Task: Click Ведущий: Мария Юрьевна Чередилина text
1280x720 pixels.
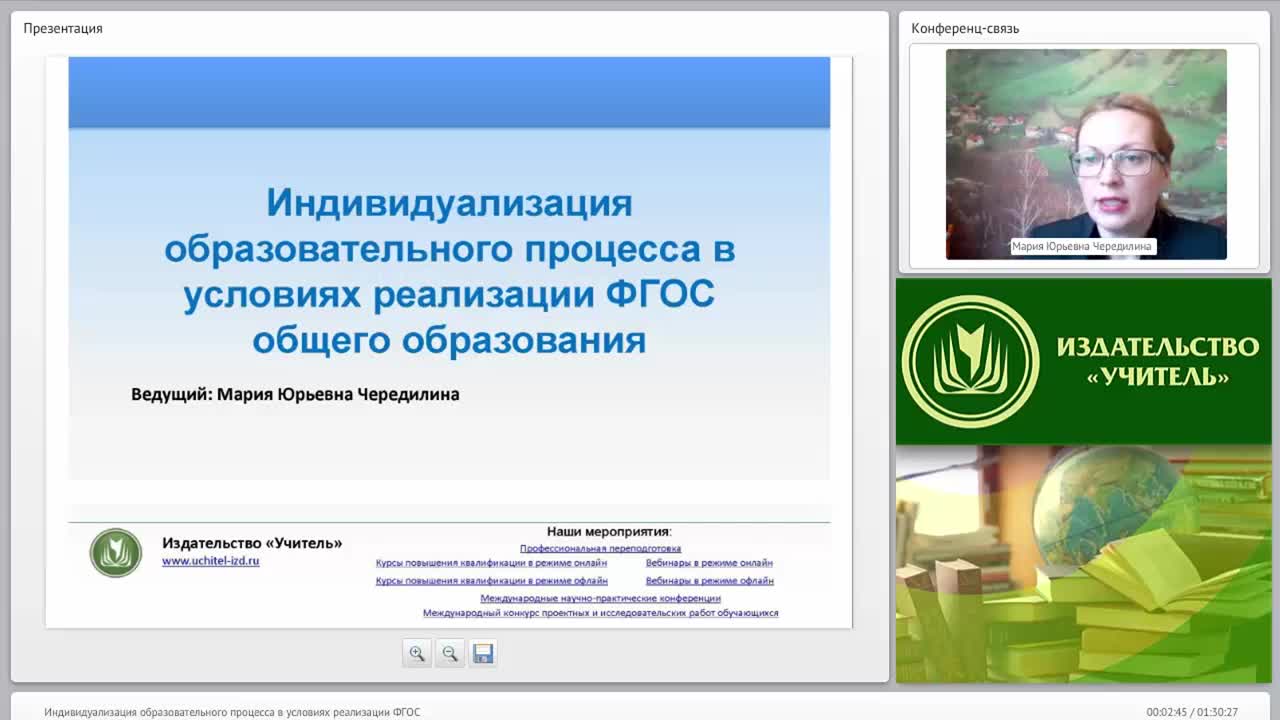Action: click(295, 394)
